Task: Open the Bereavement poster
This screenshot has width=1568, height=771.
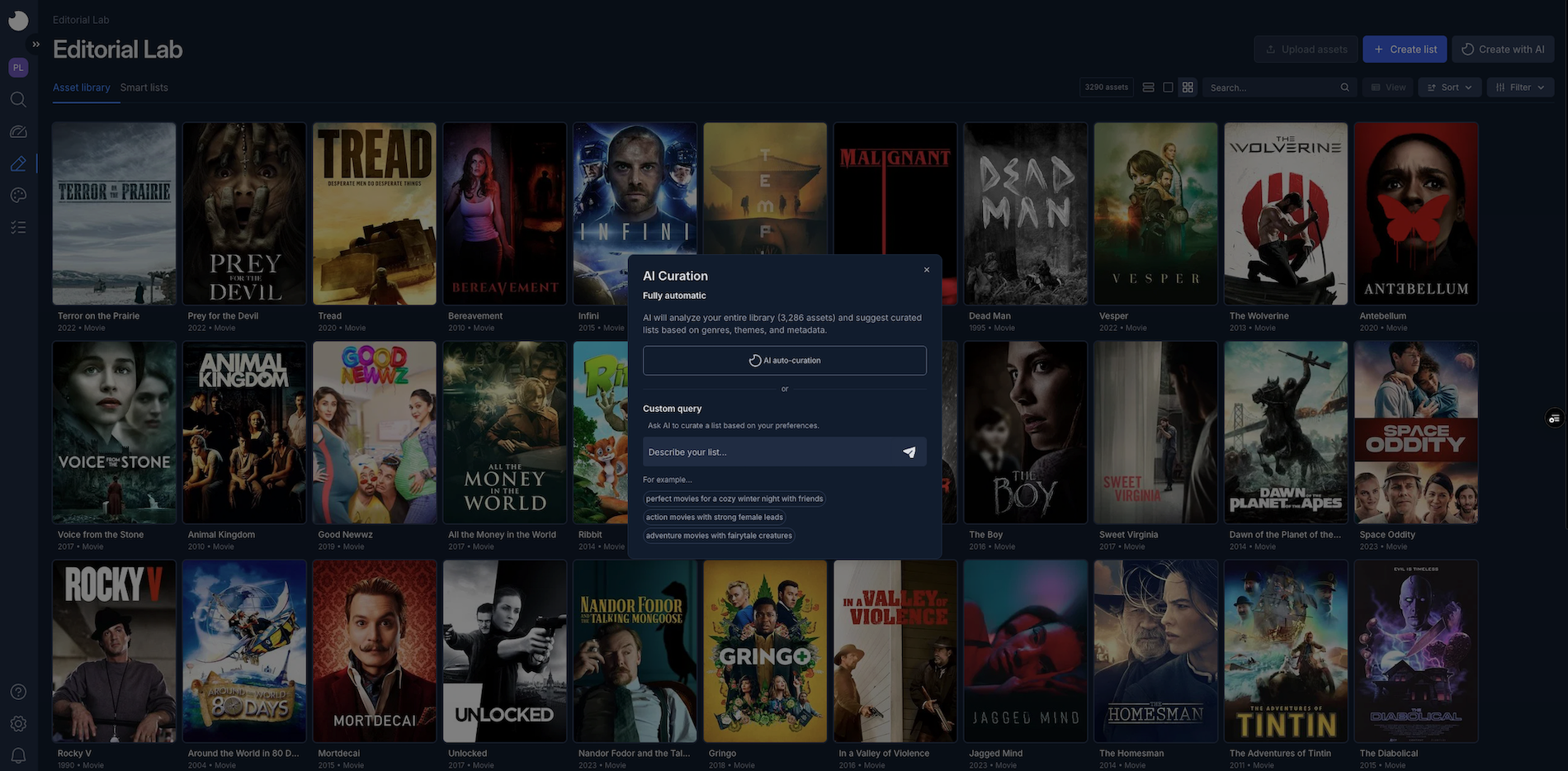Action: click(505, 214)
